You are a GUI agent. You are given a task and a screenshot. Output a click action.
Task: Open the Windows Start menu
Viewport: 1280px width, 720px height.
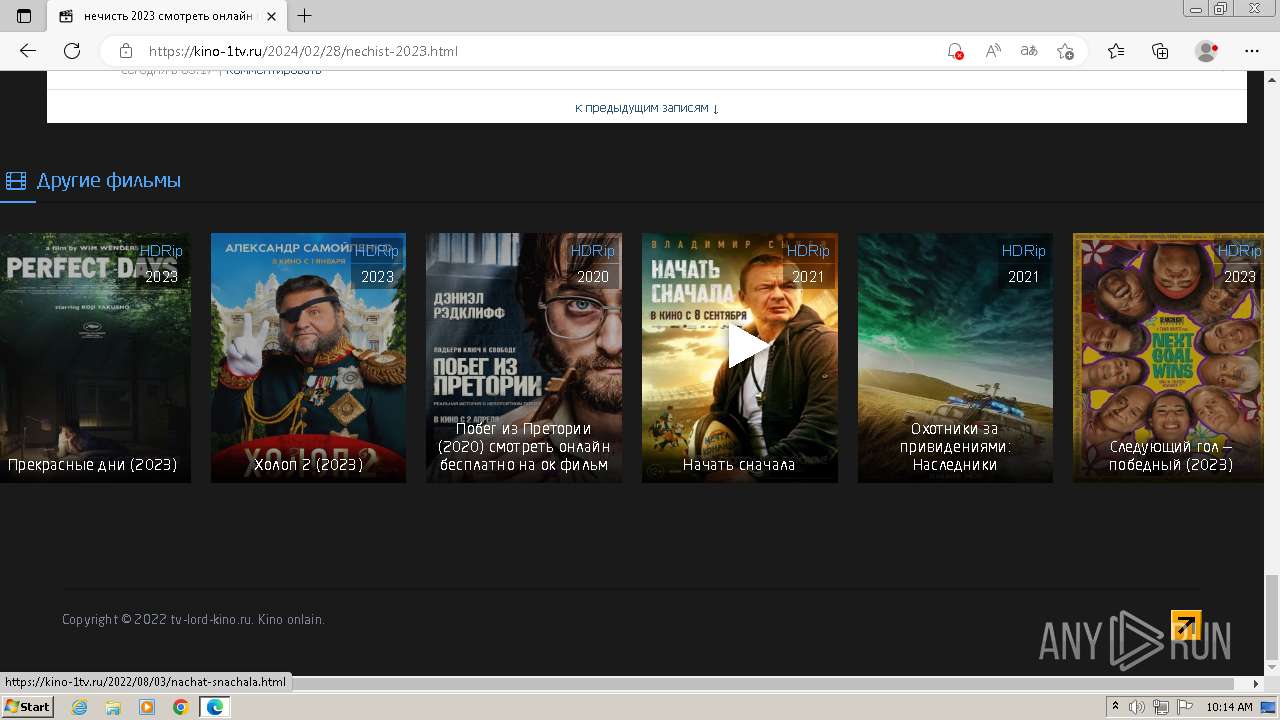tap(28, 707)
